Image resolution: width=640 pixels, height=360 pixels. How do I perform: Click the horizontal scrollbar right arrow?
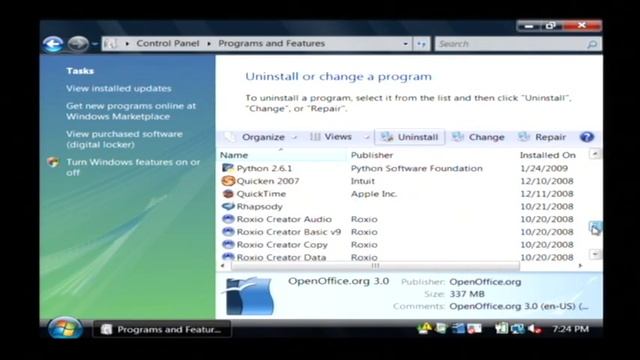click(x=580, y=266)
